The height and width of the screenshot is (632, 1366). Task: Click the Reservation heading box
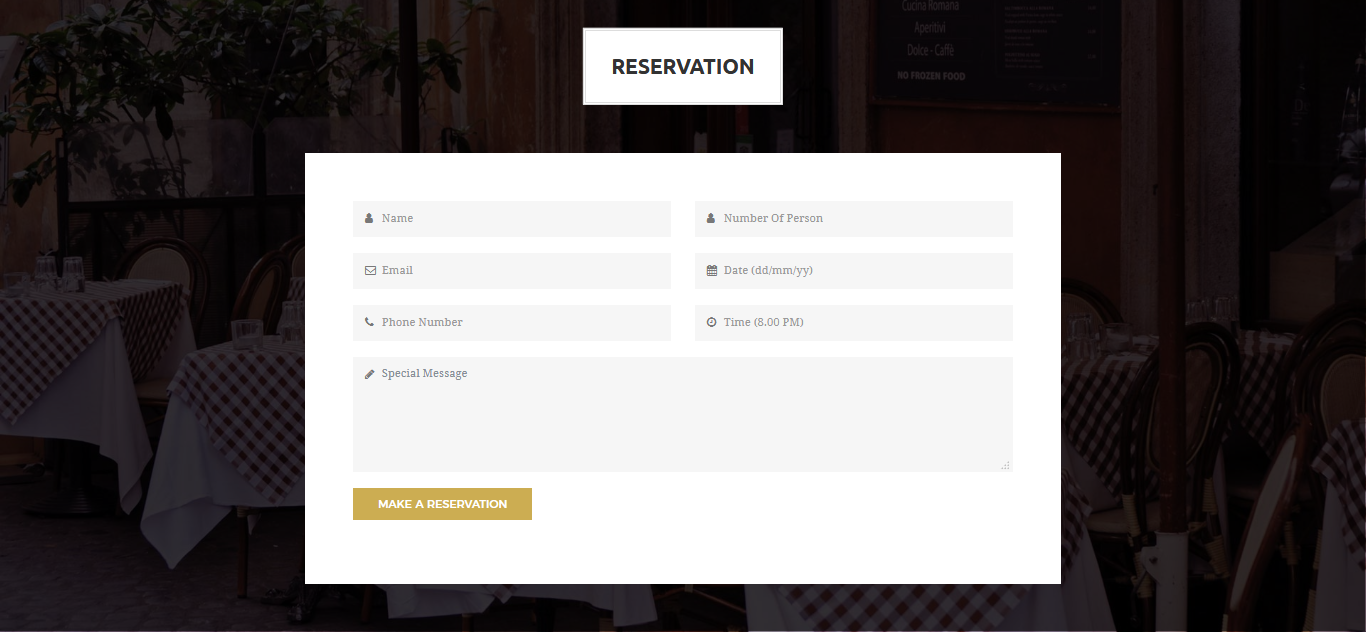pyautogui.click(x=683, y=67)
